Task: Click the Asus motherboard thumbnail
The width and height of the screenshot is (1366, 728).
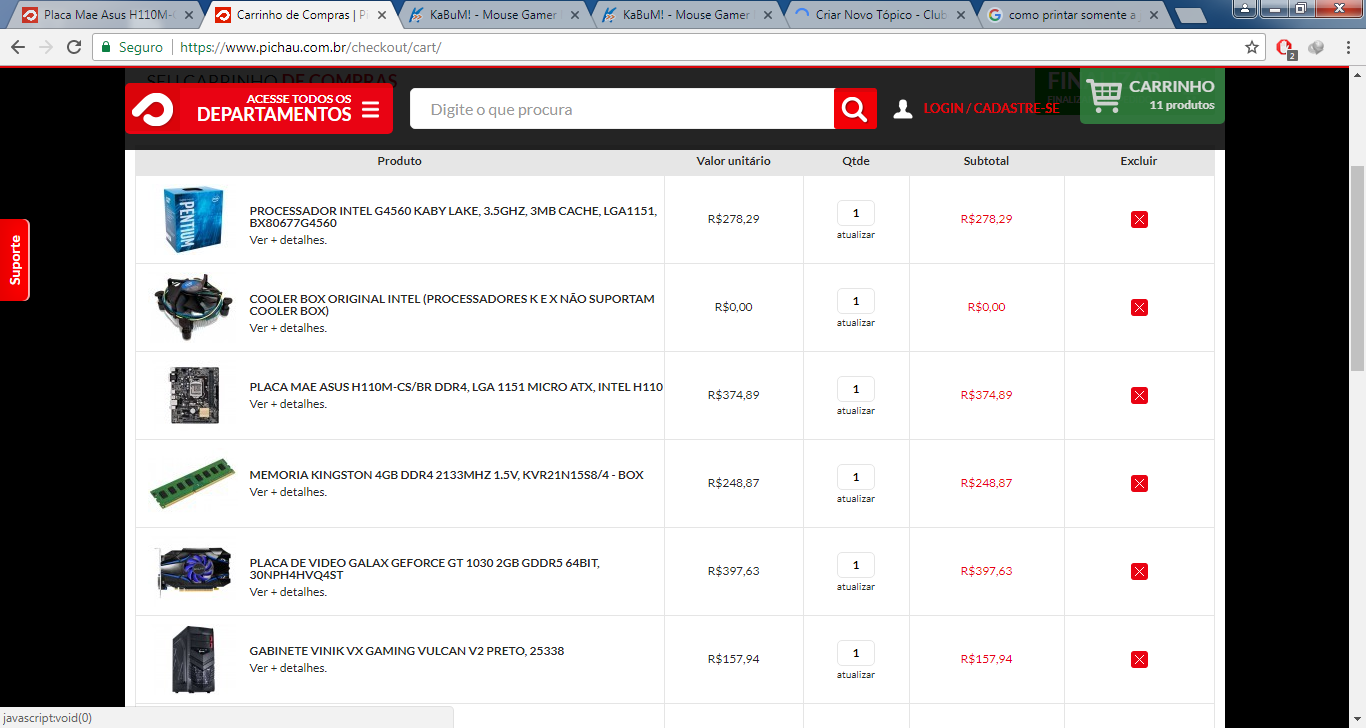Action: (x=194, y=395)
